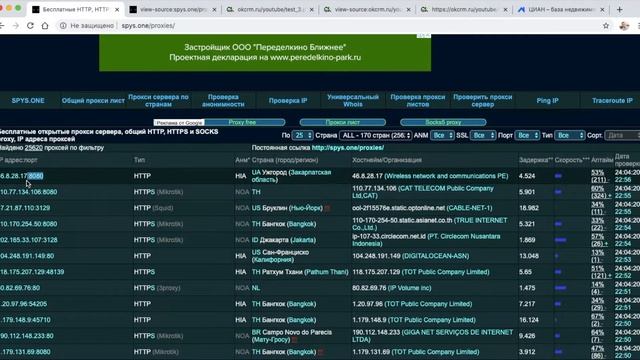Switch to the https://okcrm.ru/youtube tab
The image size is (640, 360).
(x=464, y=9)
